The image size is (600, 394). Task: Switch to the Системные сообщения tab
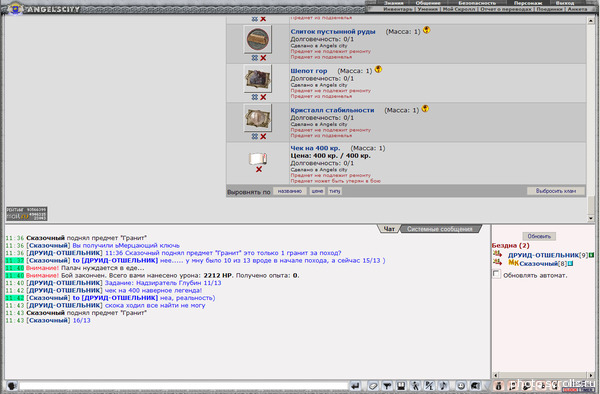(440, 229)
